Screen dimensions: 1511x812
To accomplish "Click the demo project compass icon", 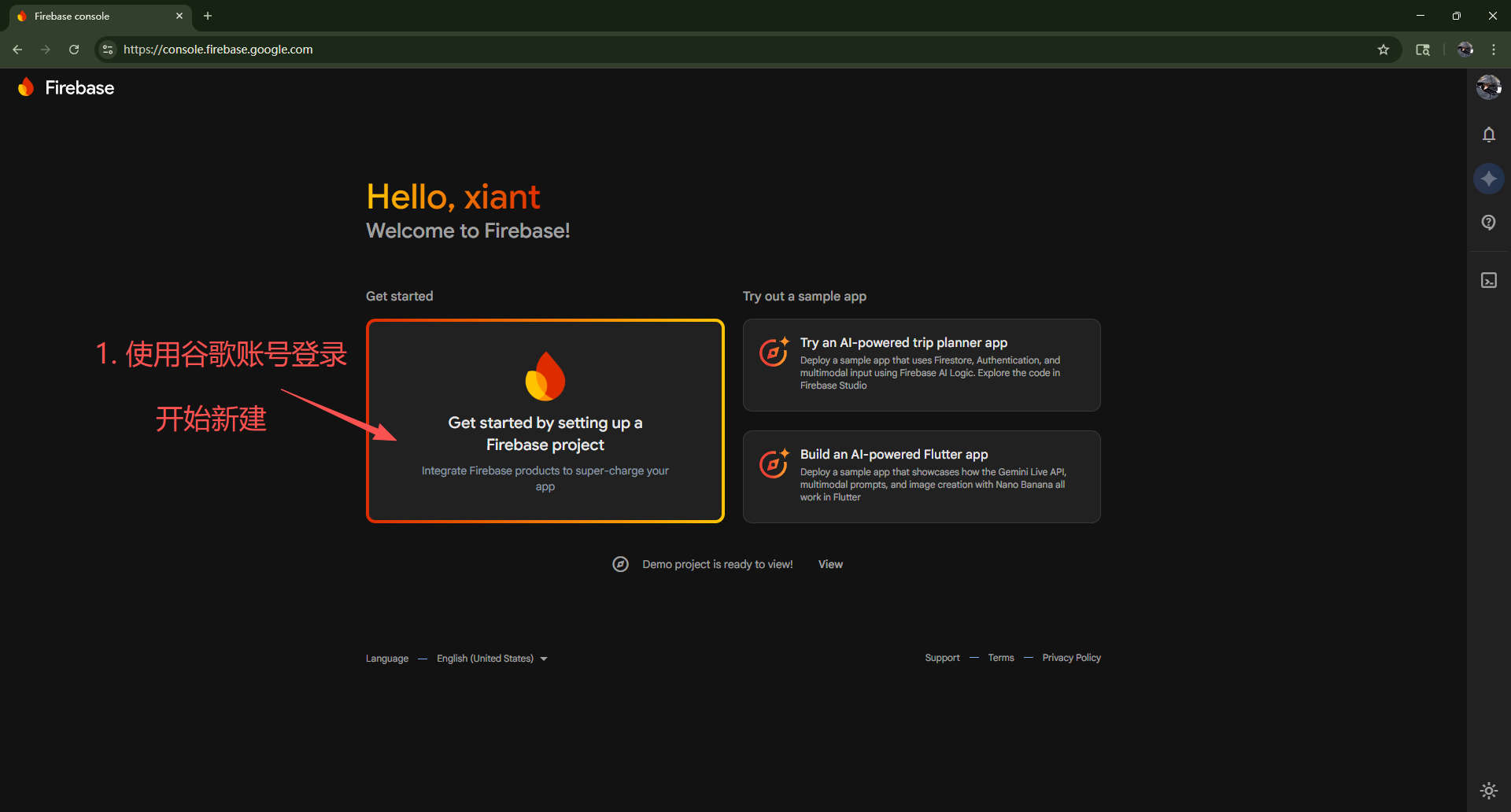I will pos(620,564).
